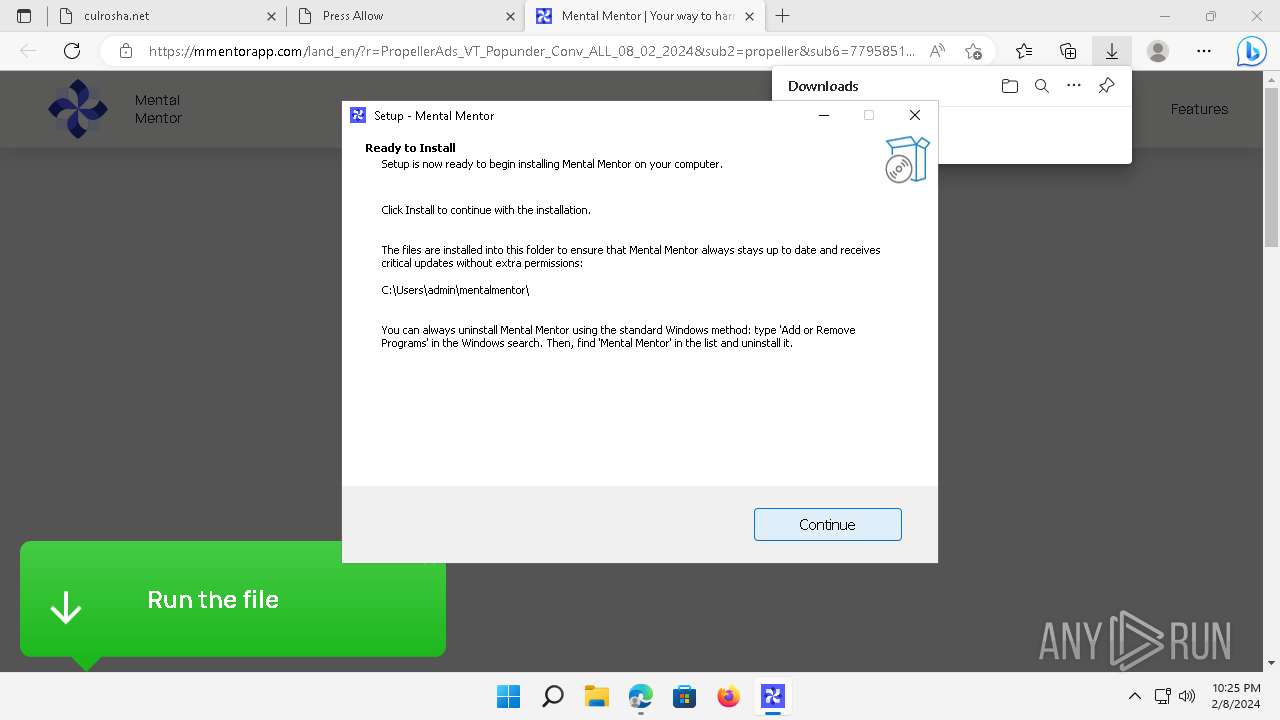The image size is (1280, 720).
Task: Open downloads folder from Downloads panel
Action: click(x=1009, y=86)
